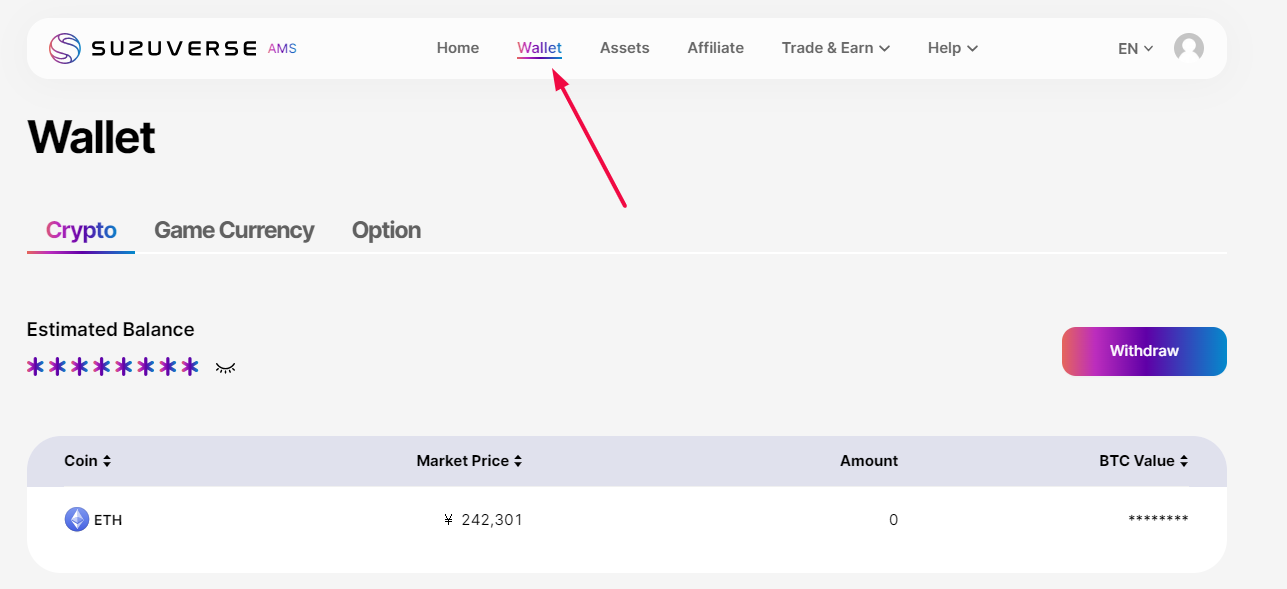The height and width of the screenshot is (589, 1287).
Task: Select the Crypto tab
Action: (x=81, y=230)
